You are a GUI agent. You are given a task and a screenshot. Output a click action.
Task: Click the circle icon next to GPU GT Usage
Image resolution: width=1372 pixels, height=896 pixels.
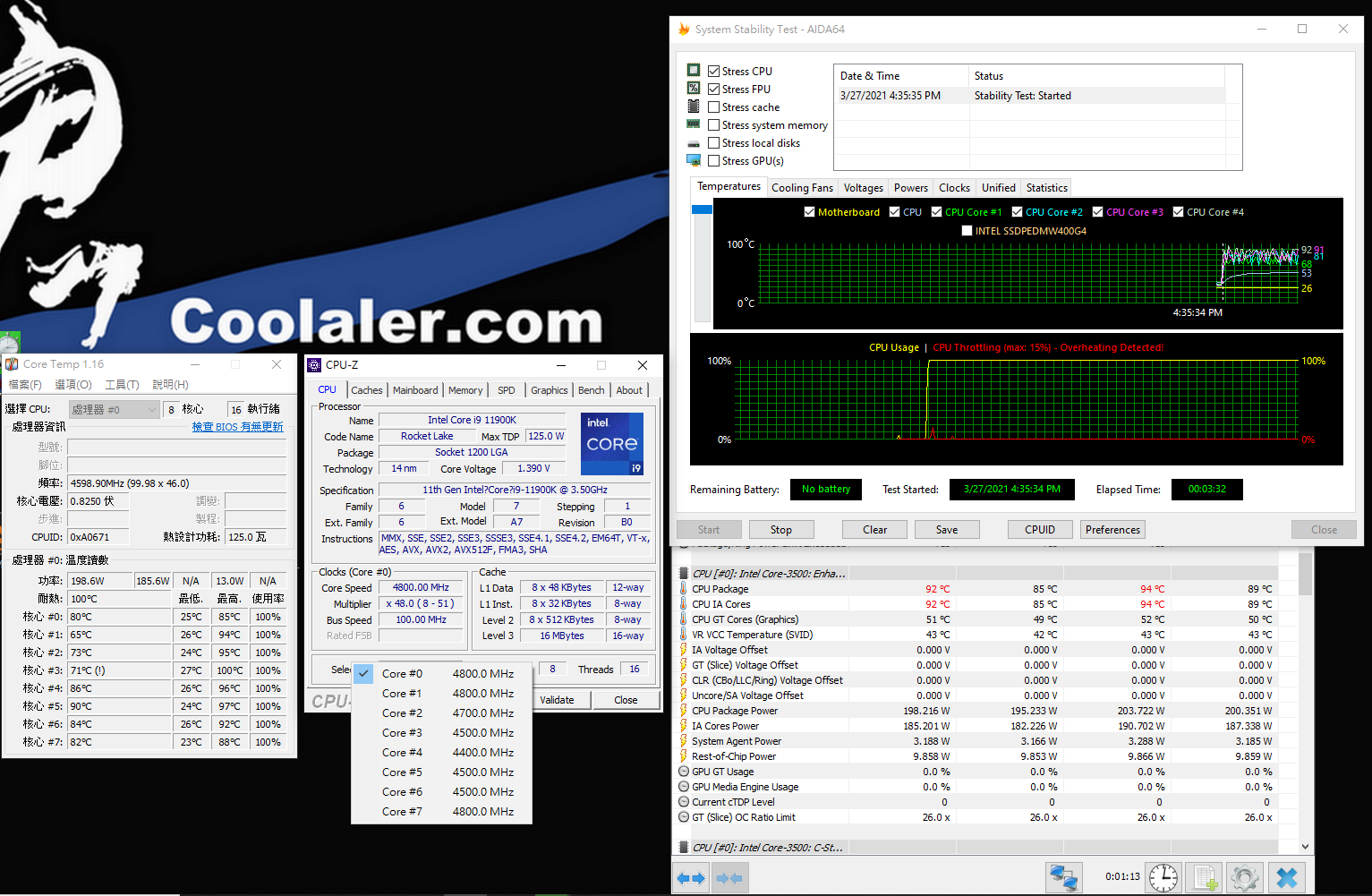pos(684,772)
